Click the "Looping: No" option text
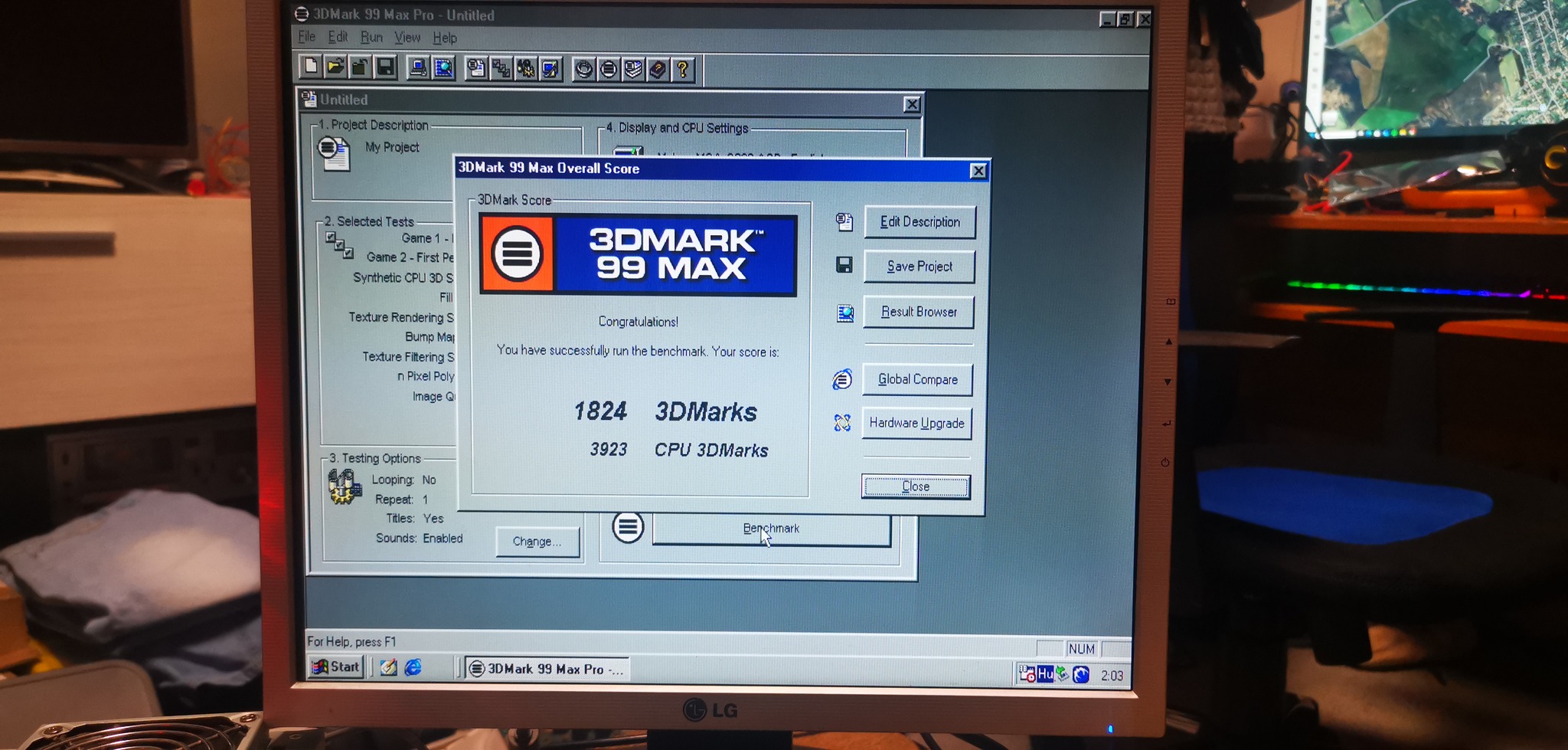The width and height of the screenshot is (1568, 750). click(404, 480)
